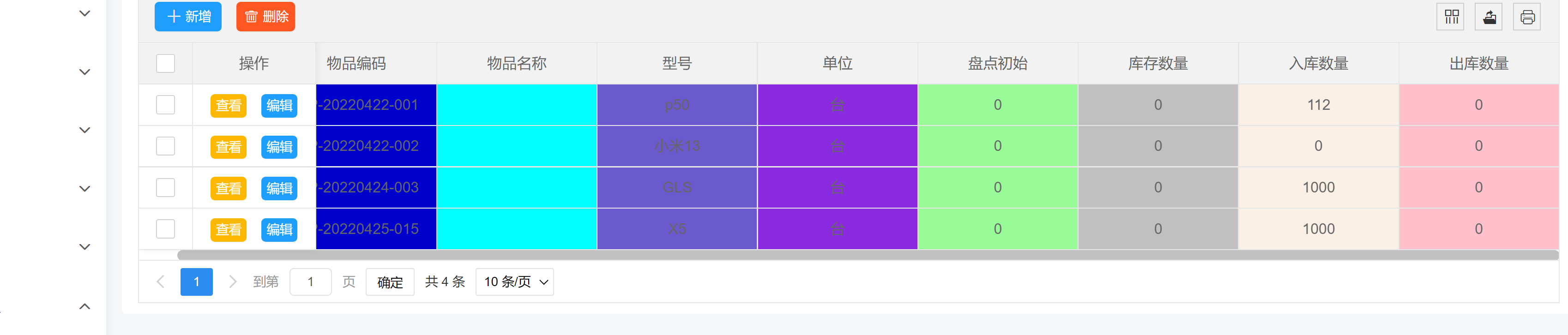
Task: Click the print table icon
Action: coord(1526,17)
